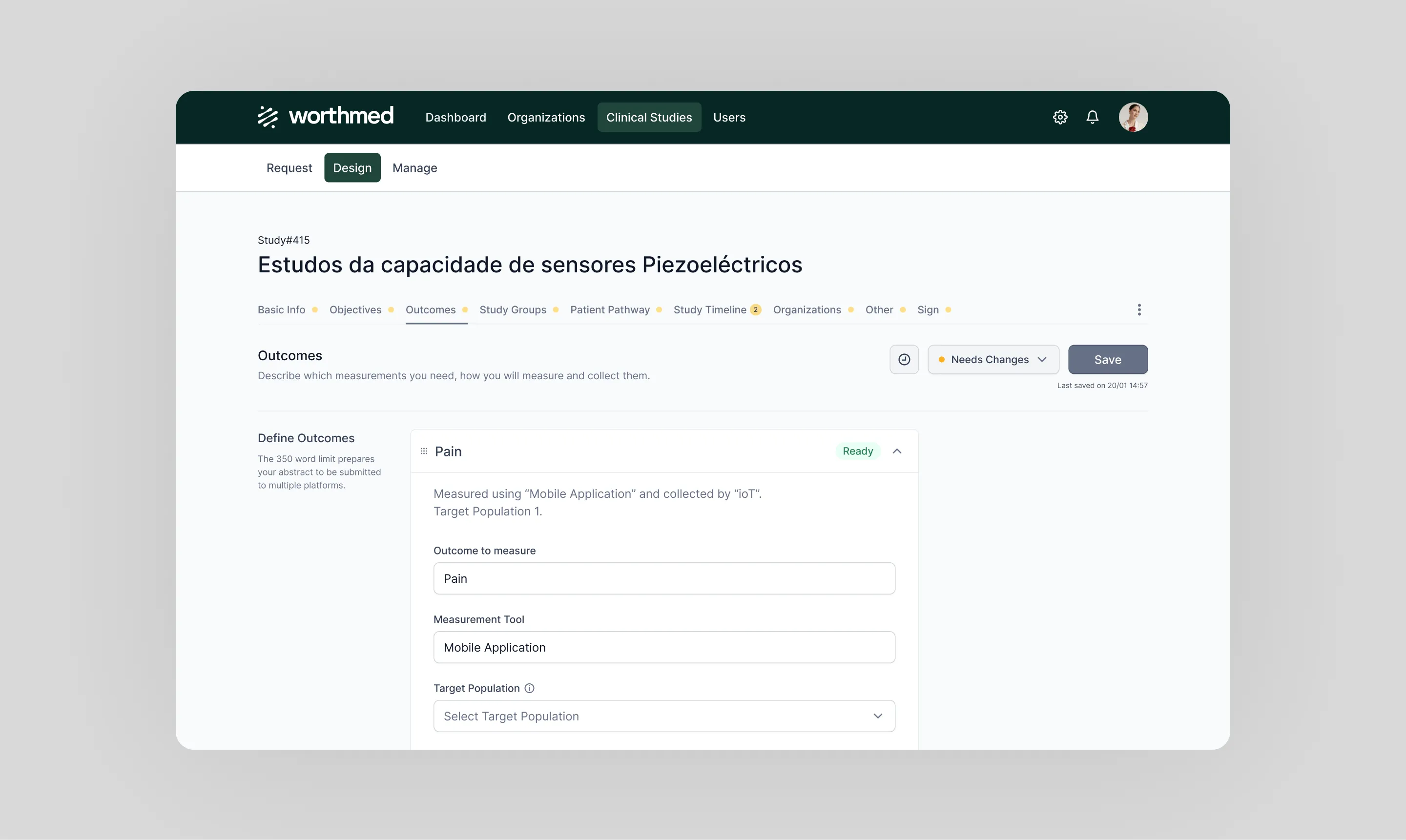This screenshot has height=840, width=1406.
Task: Click the Last saved on 20/01 14:57 text
Action: [x=1102, y=386]
